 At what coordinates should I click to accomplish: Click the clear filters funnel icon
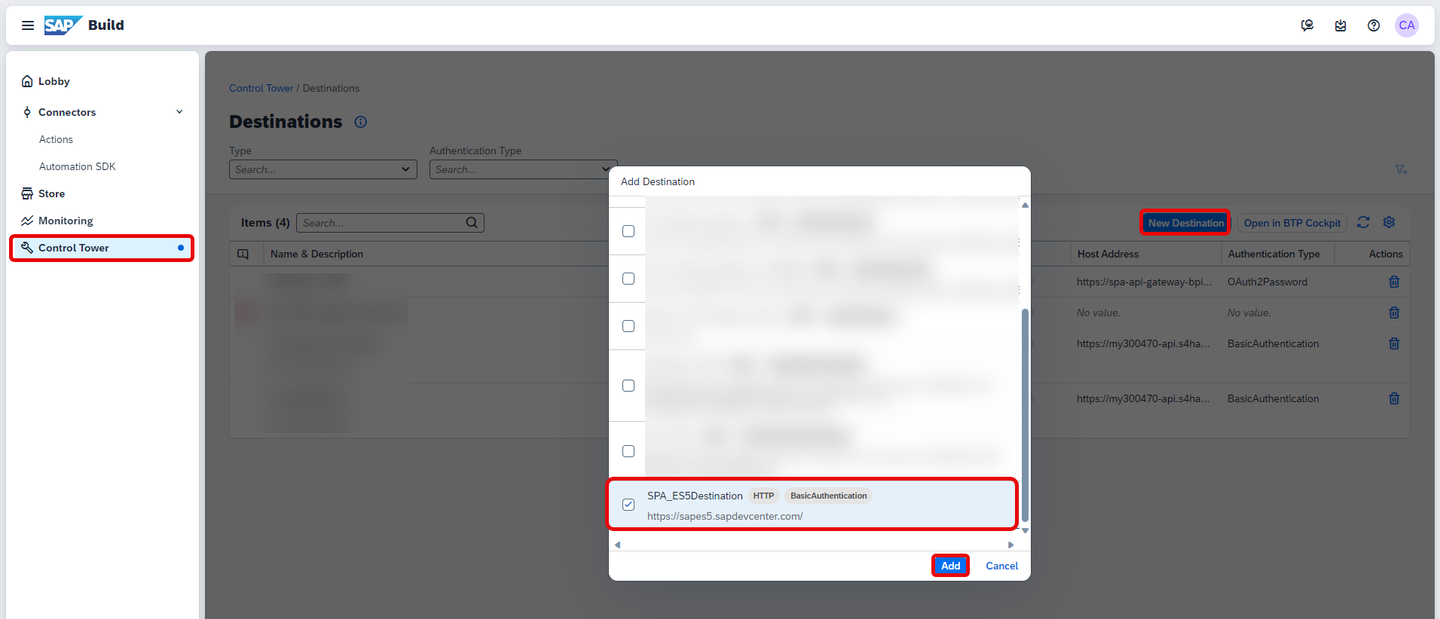[1401, 170]
